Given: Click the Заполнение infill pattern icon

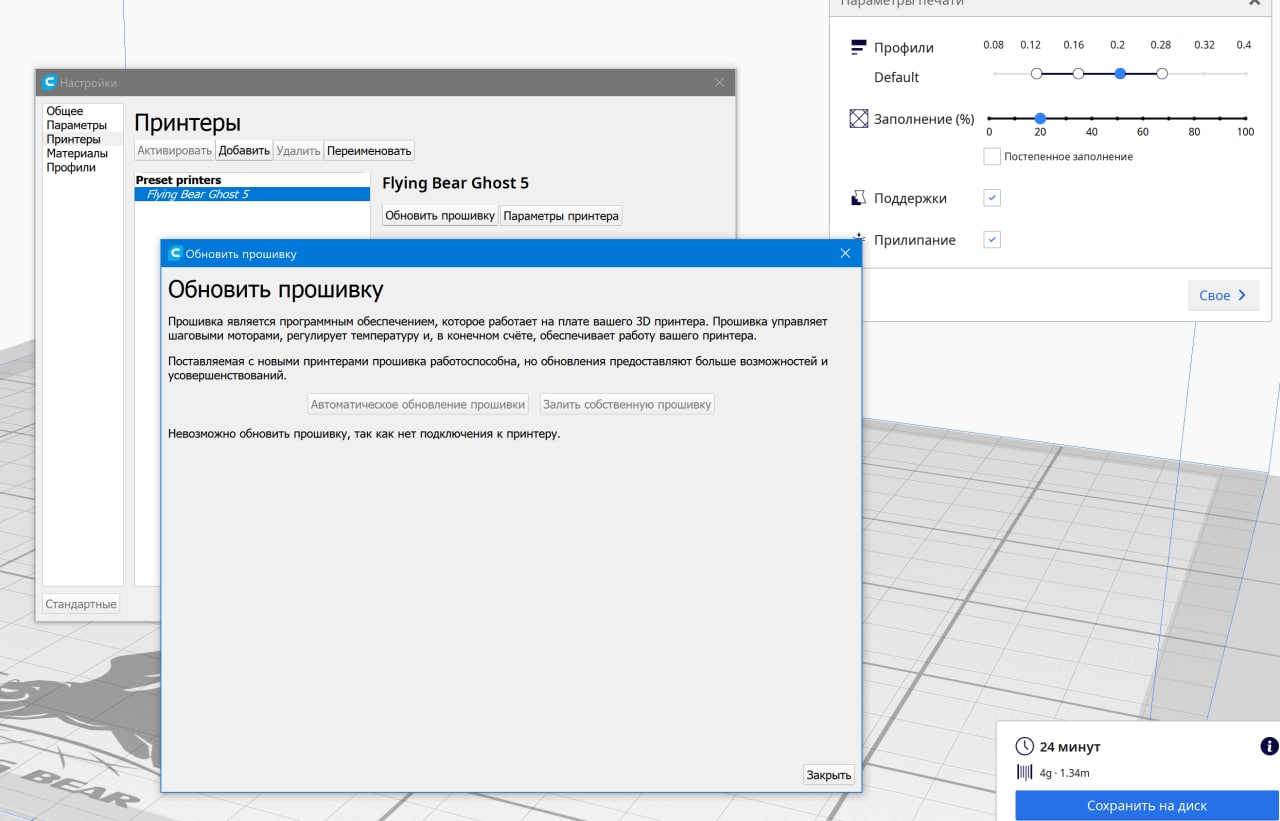Looking at the screenshot, I should (858, 119).
